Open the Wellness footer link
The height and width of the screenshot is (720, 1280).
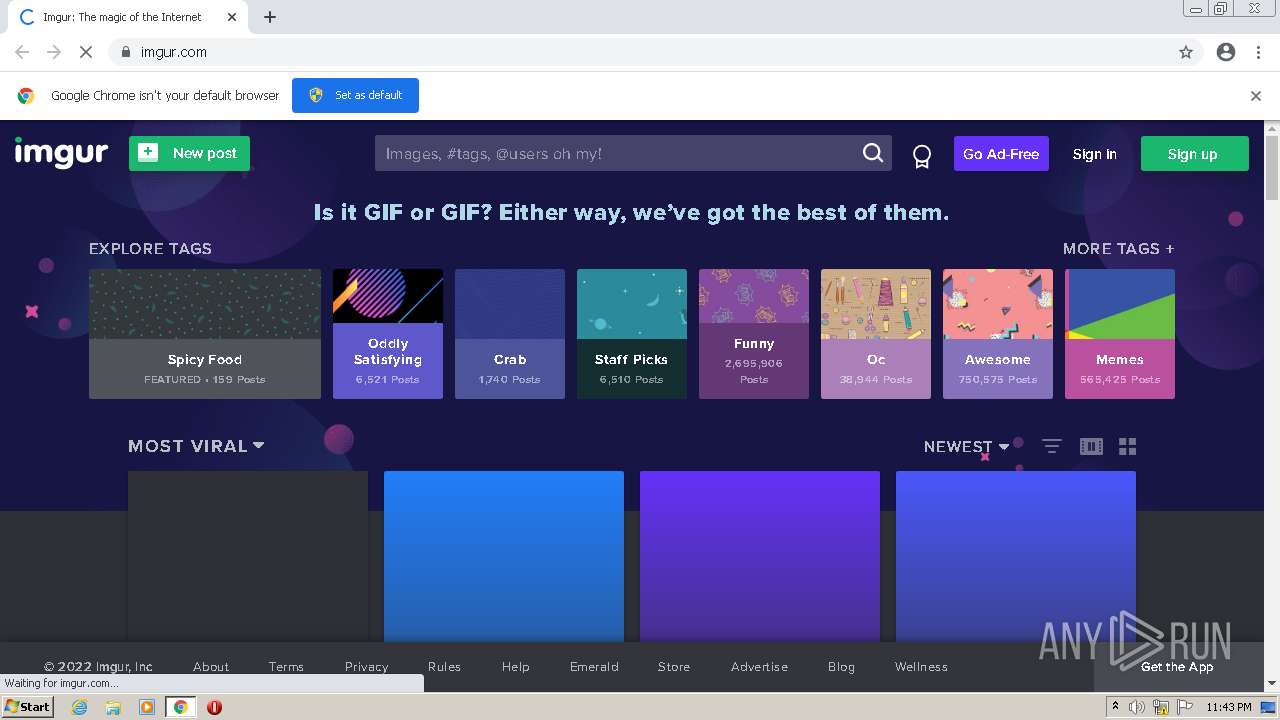click(x=921, y=667)
